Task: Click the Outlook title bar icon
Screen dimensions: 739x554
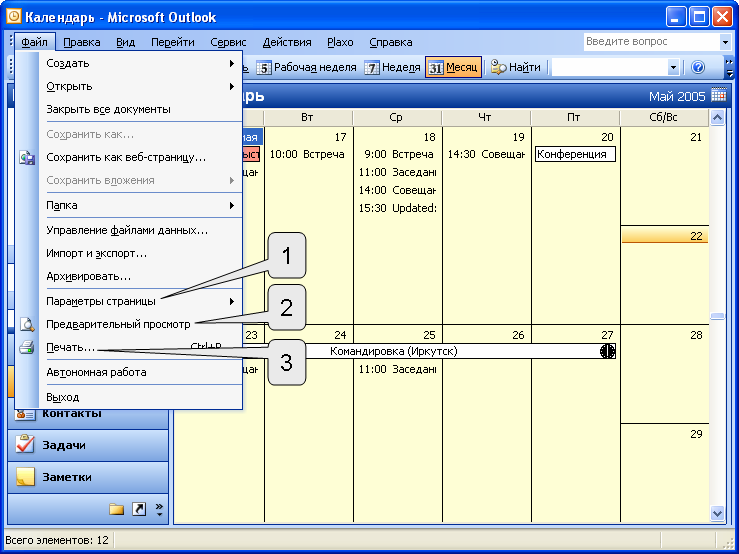Action: click(x=14, y=17)
